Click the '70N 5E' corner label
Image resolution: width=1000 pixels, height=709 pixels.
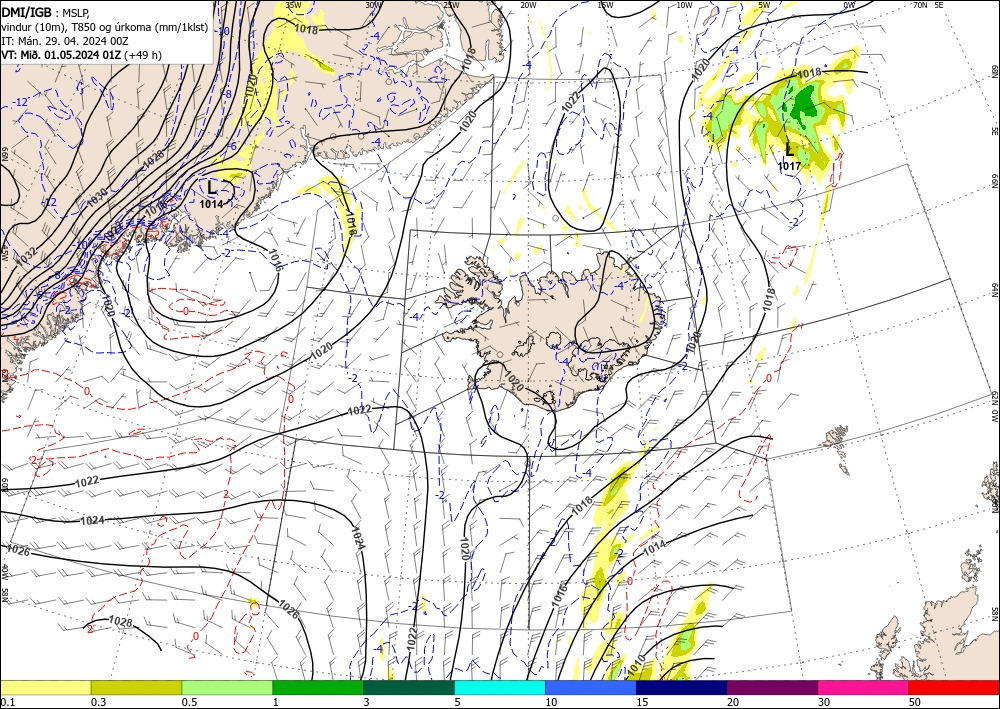[928, 5]
